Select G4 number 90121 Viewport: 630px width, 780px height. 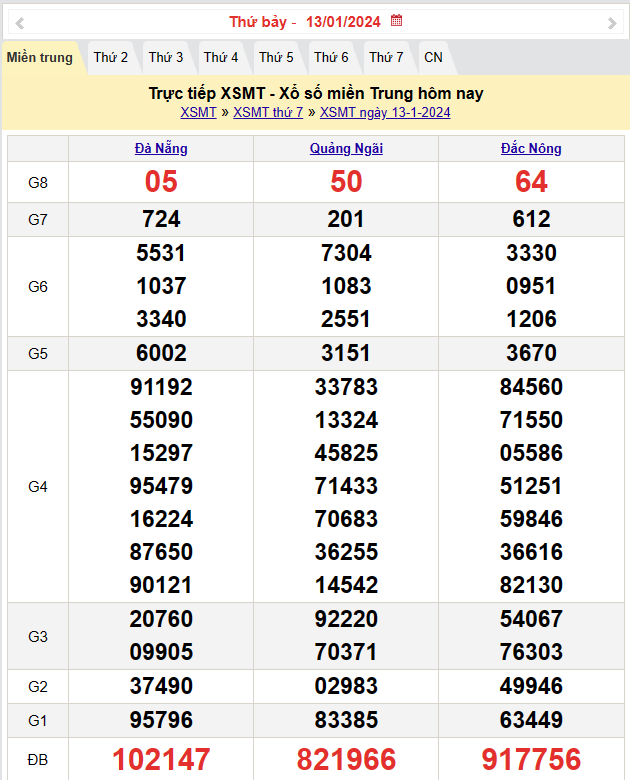tap(161, 585)
